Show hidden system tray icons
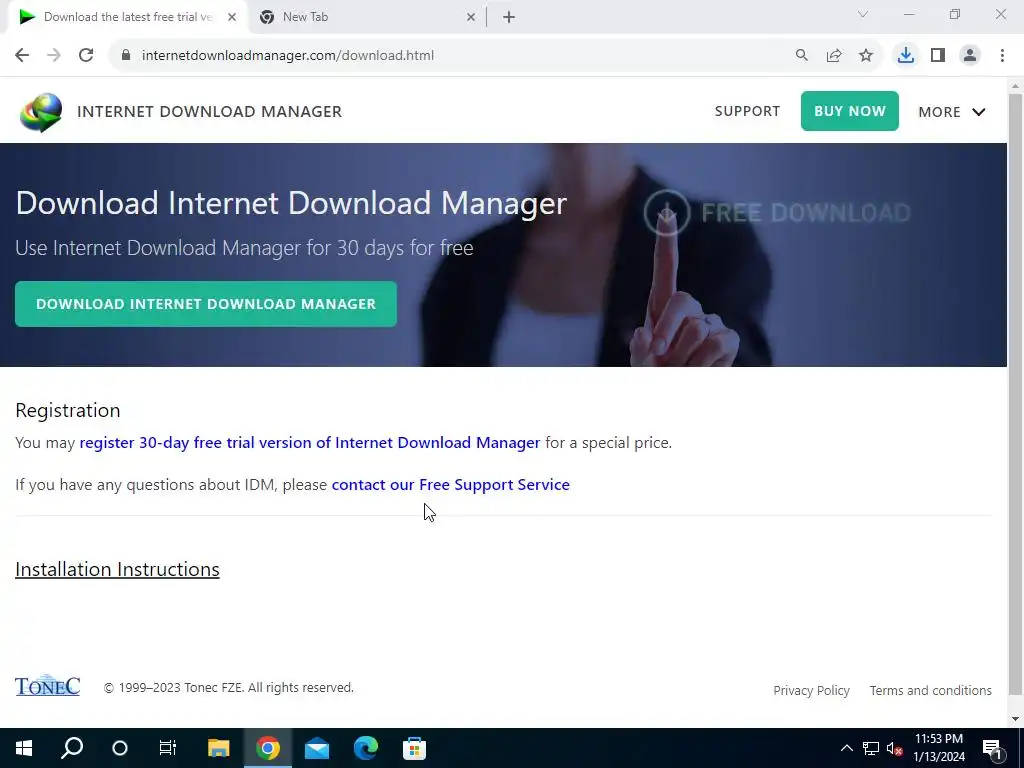 click(x=846, y=748)
